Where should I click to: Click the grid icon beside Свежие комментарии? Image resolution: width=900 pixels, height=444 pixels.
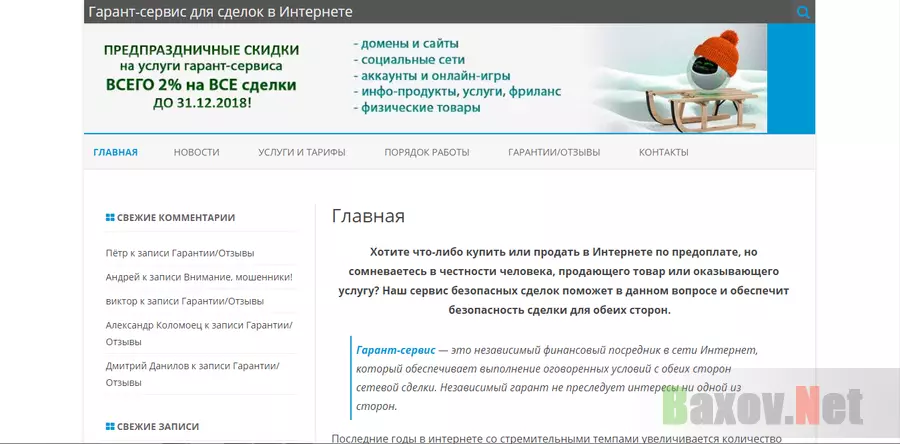(x=110, y=217)
